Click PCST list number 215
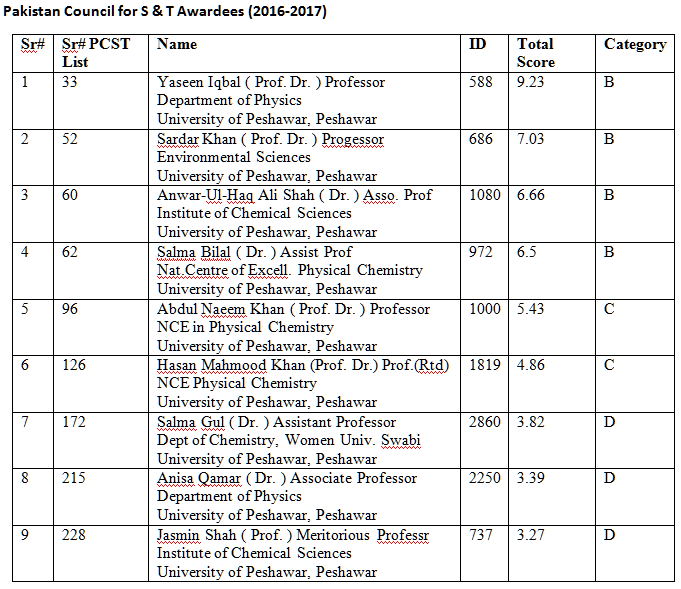Screen dimensions: 681x589 click(x=73, y=477)
